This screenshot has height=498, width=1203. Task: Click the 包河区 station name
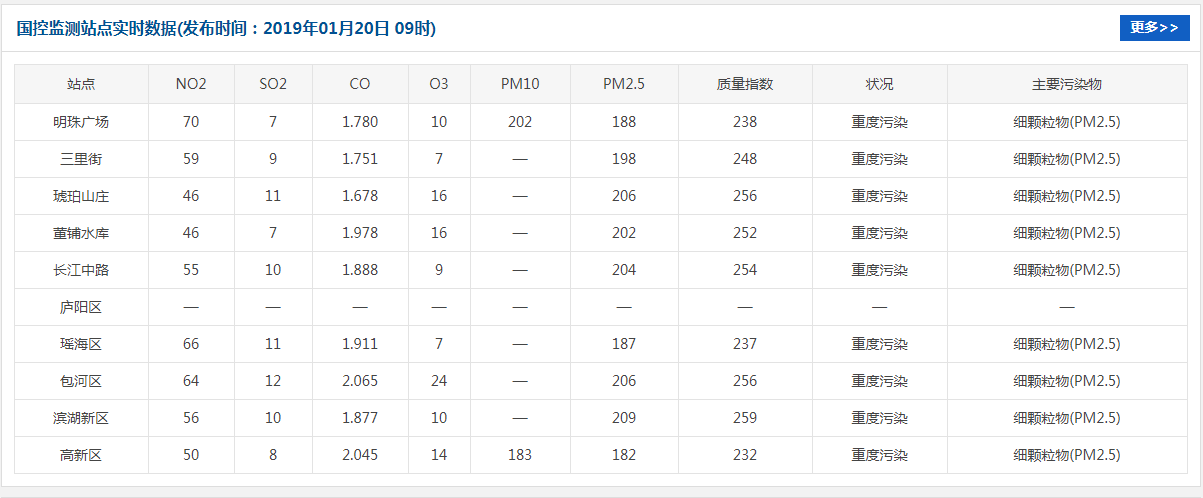(x=81, y=381)
